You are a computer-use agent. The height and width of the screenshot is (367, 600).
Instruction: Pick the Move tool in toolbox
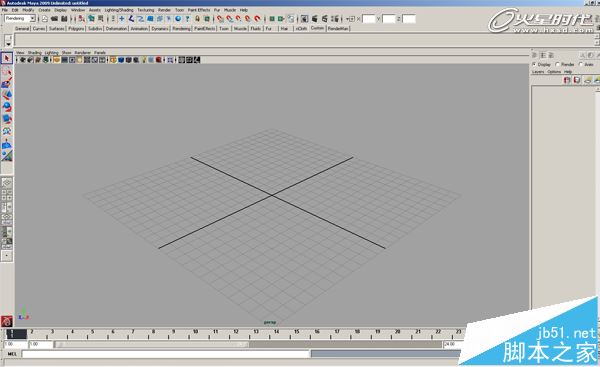(7, 95)
